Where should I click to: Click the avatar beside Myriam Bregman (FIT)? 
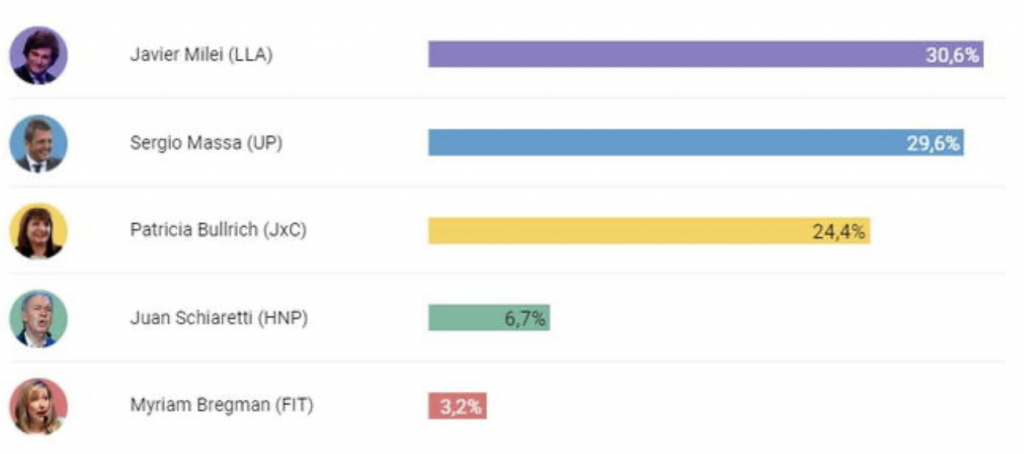click(39, 406)
